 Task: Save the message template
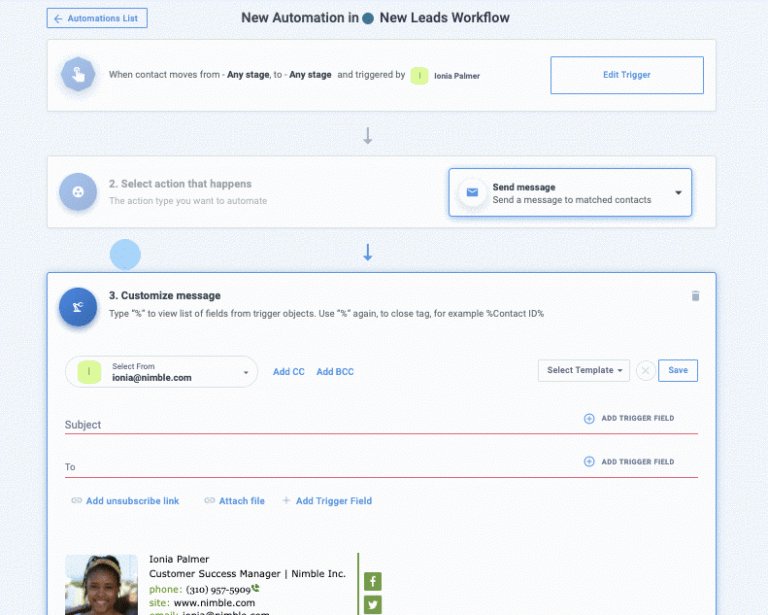pos(678,370)
